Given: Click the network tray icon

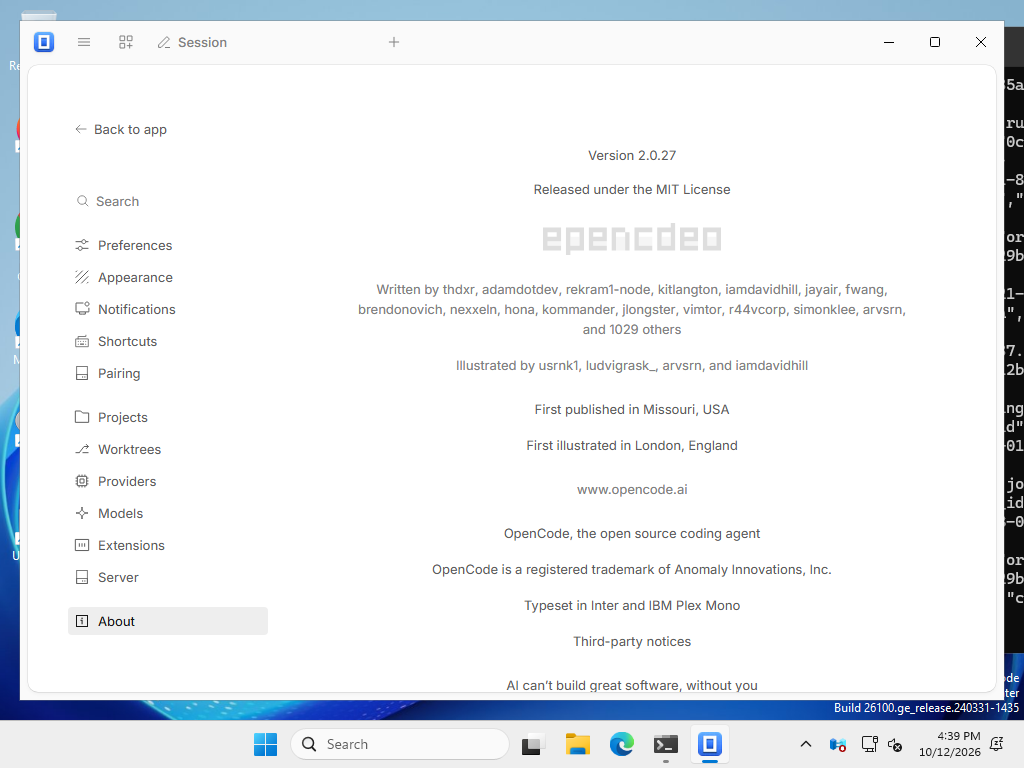Looking at the screenshot, I should (869, 744).
